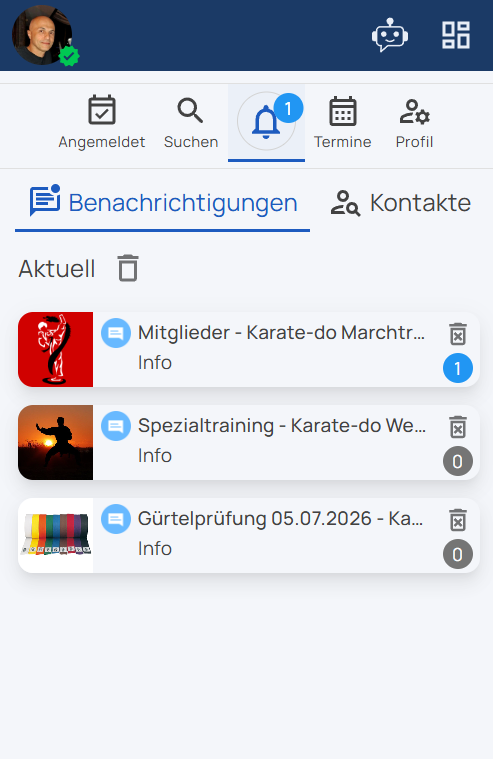Click the chat bubble icon on Gürtelprüfung row
This screenshot has width=493, height=759.
pos(116,519)
